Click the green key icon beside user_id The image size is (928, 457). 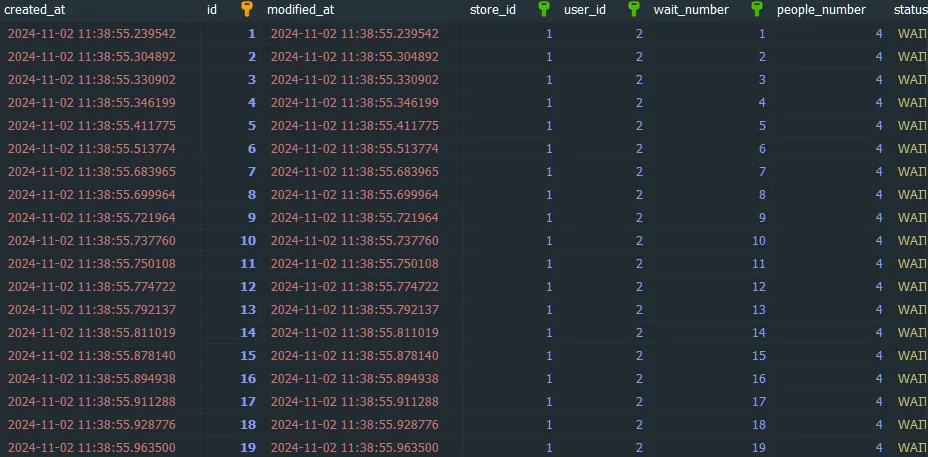[634, 9]
